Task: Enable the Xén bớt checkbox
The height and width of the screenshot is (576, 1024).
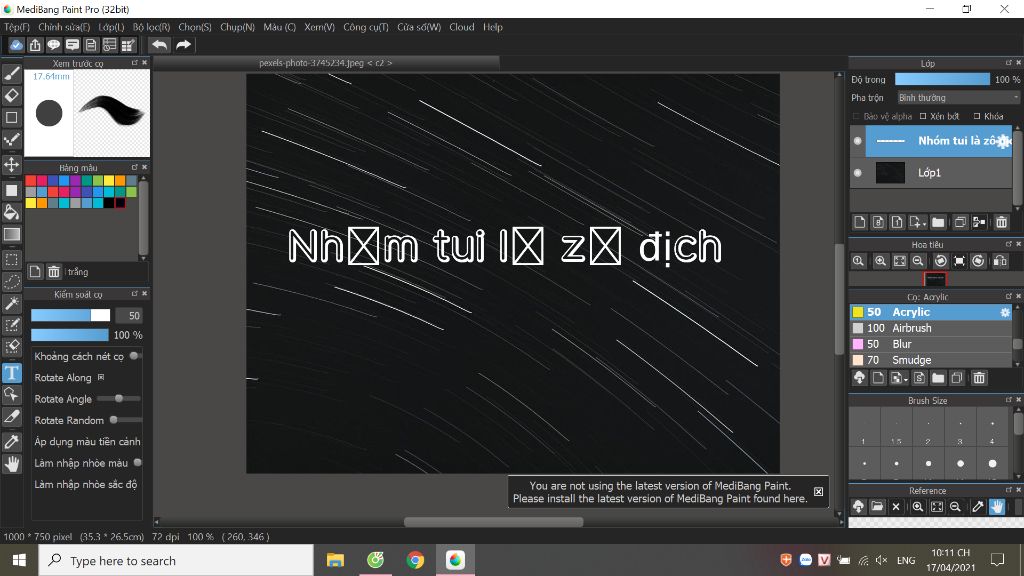Action: coord(923,116)
